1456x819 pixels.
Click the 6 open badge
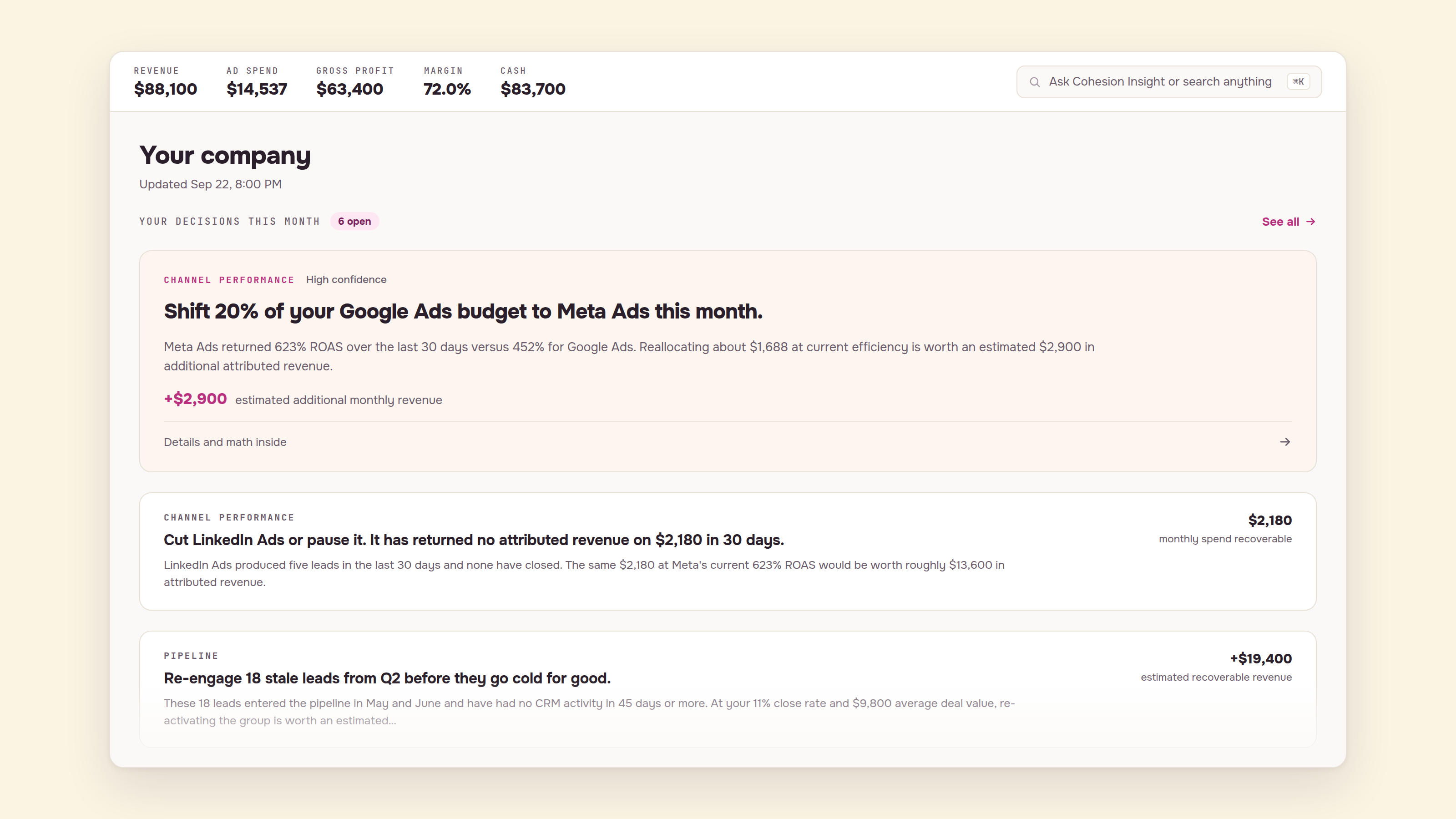click(x=354, y=222)
